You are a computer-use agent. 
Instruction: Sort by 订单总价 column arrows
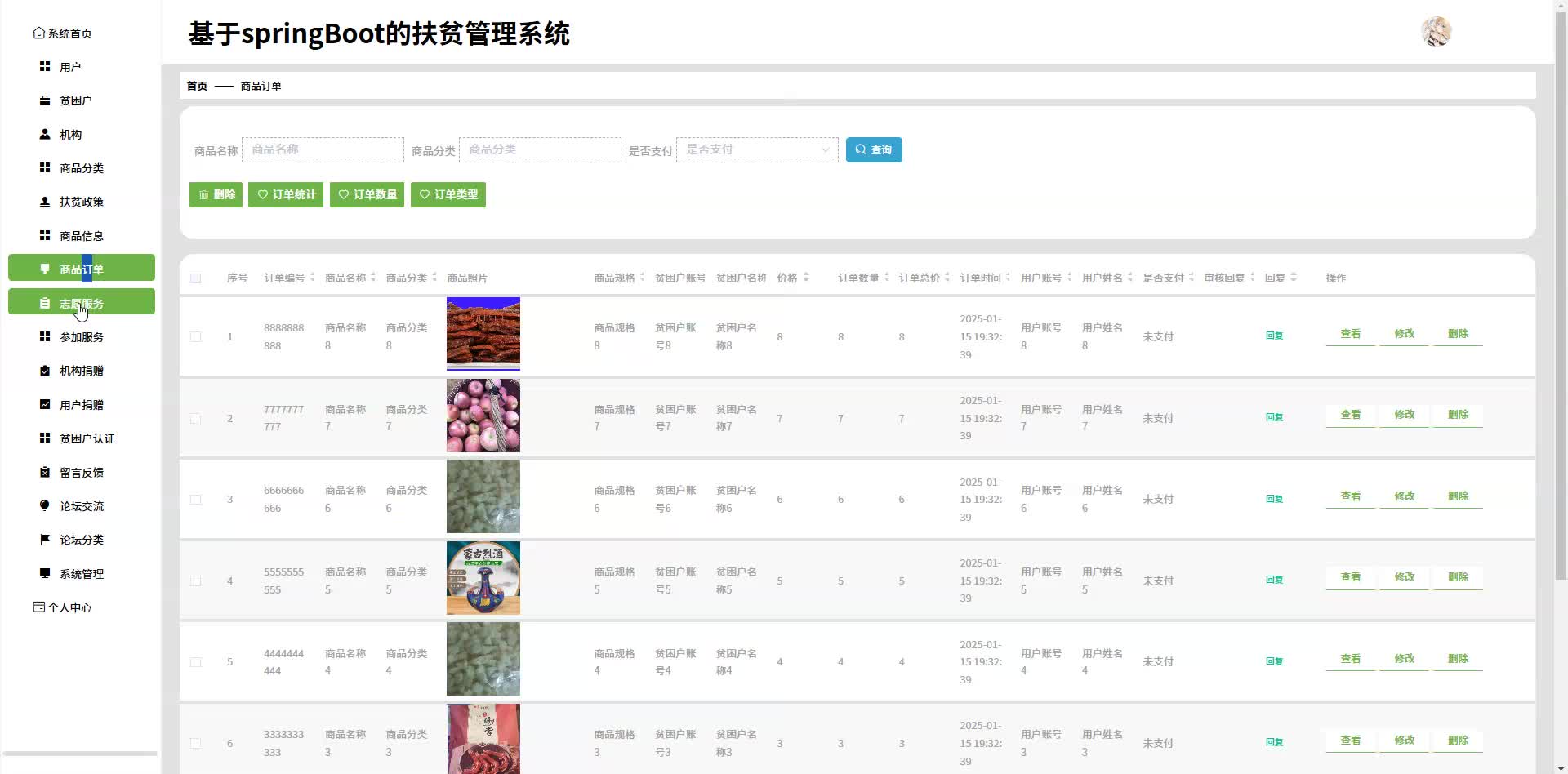pos(947,278)
